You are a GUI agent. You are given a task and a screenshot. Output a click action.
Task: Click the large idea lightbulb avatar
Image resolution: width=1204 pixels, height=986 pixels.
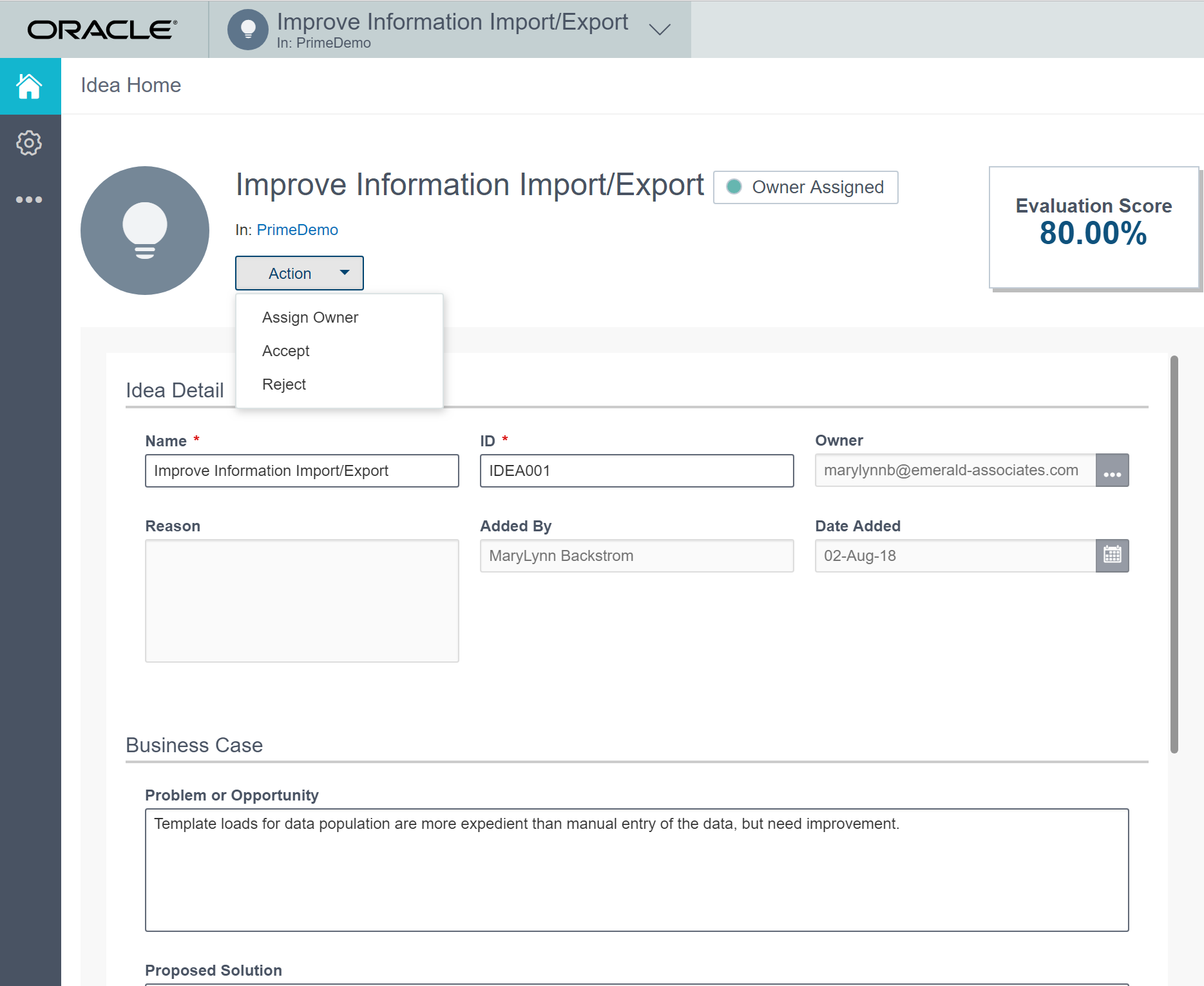point(145,231)
